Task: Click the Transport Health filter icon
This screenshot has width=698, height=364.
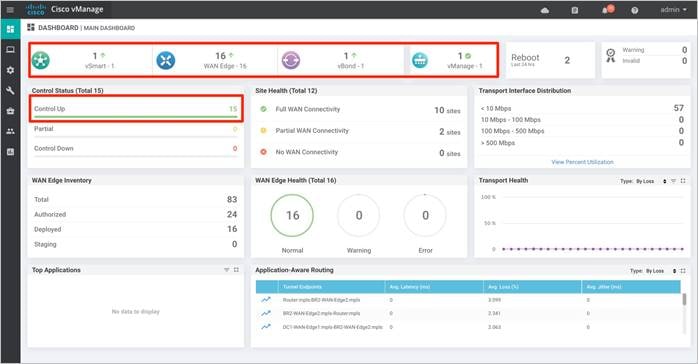Action: 674,181
